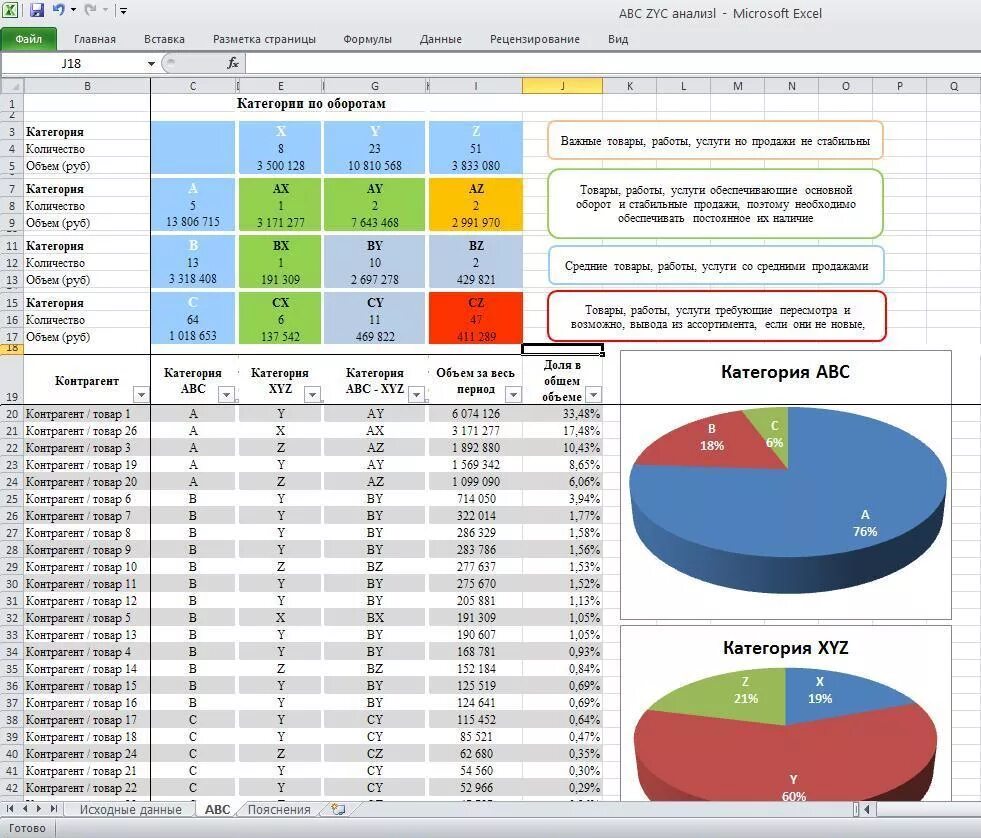Open the Категория ABC filter dropdown
The height and width of the screenshot is (838, 981).
coord(226,394)
